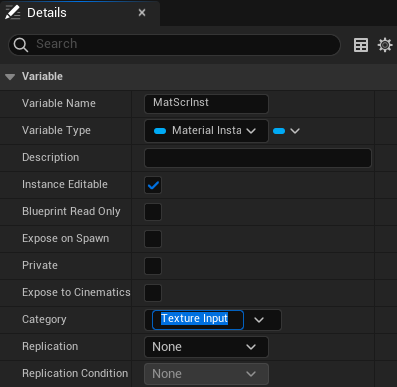Viewport: 397px width, 387px height.
Task: Enable the Blueprint Read Only checkbox
Action: click(153, 212)
